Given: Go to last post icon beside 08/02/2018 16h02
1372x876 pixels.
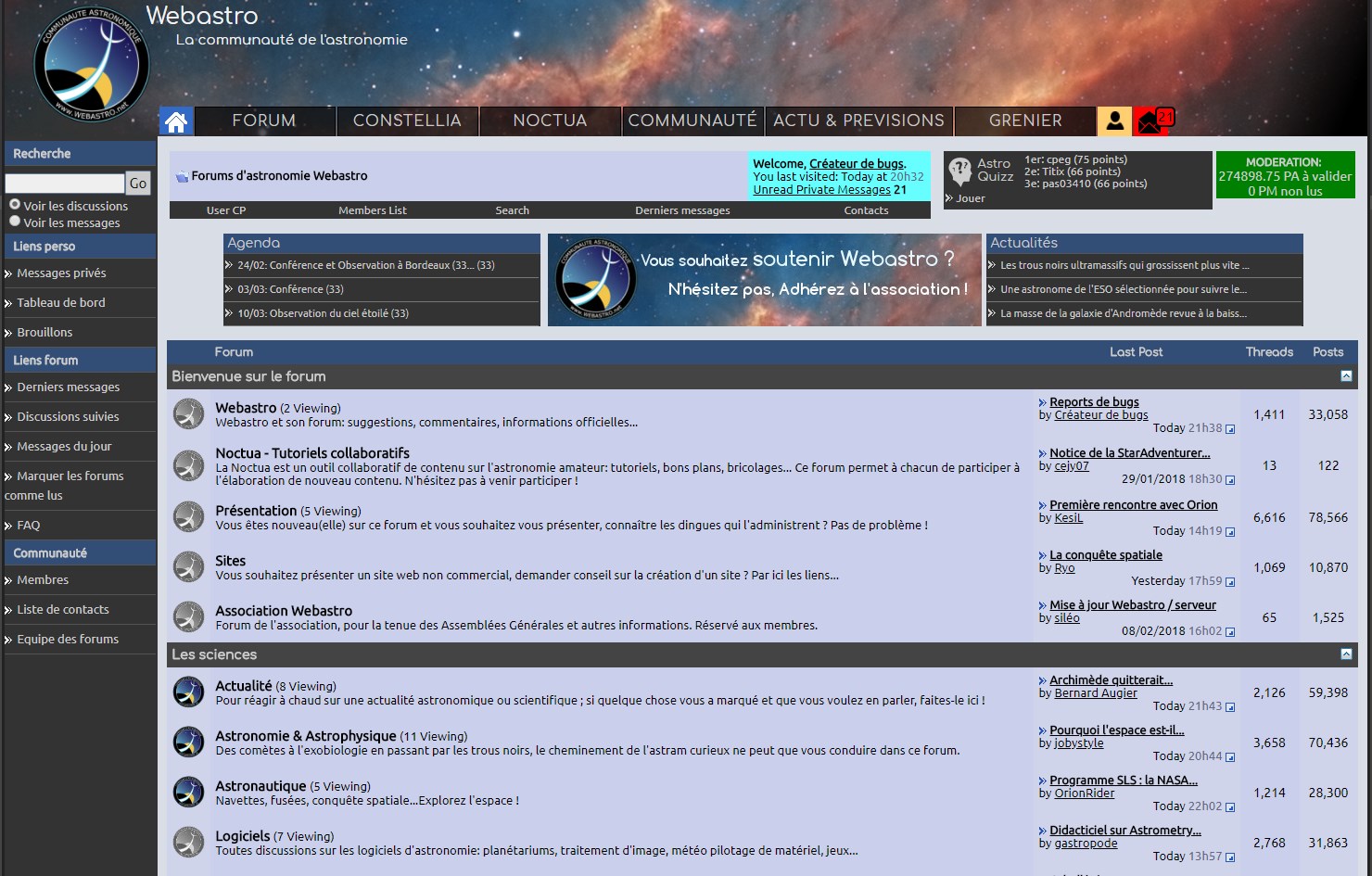Looking at the screenshot, I should (x=1230, y=632).
